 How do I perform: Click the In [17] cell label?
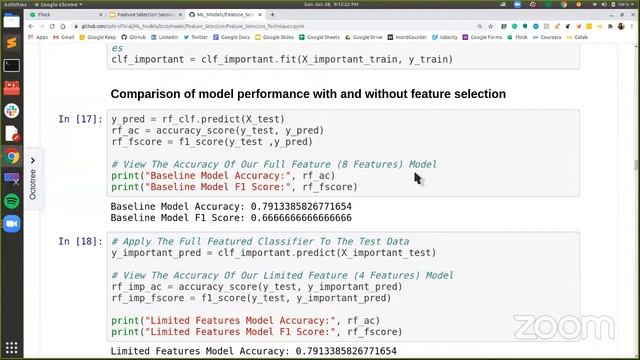pos(80,119)
